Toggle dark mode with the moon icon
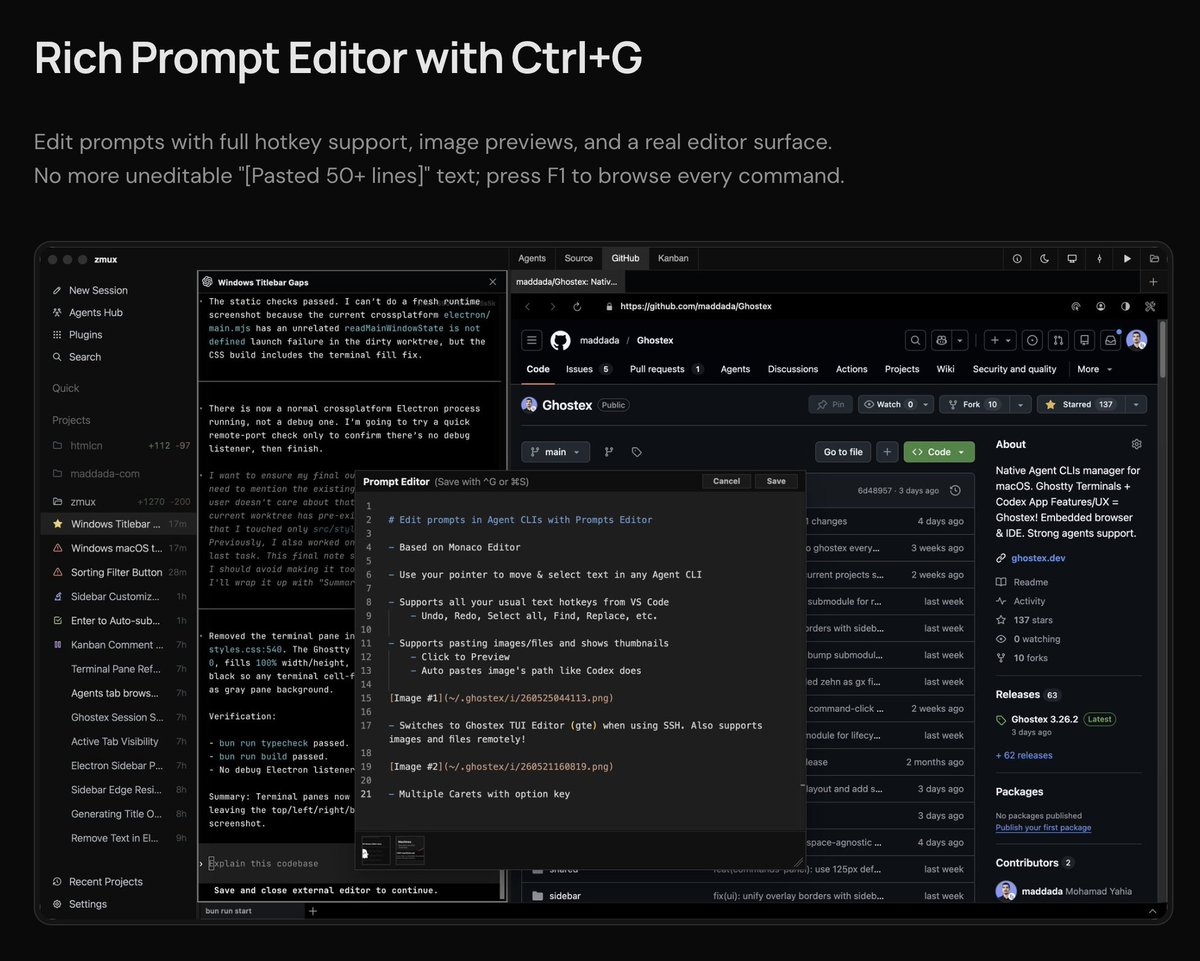The height and width of the screenshot is (961, 1200). [1044, 258]
